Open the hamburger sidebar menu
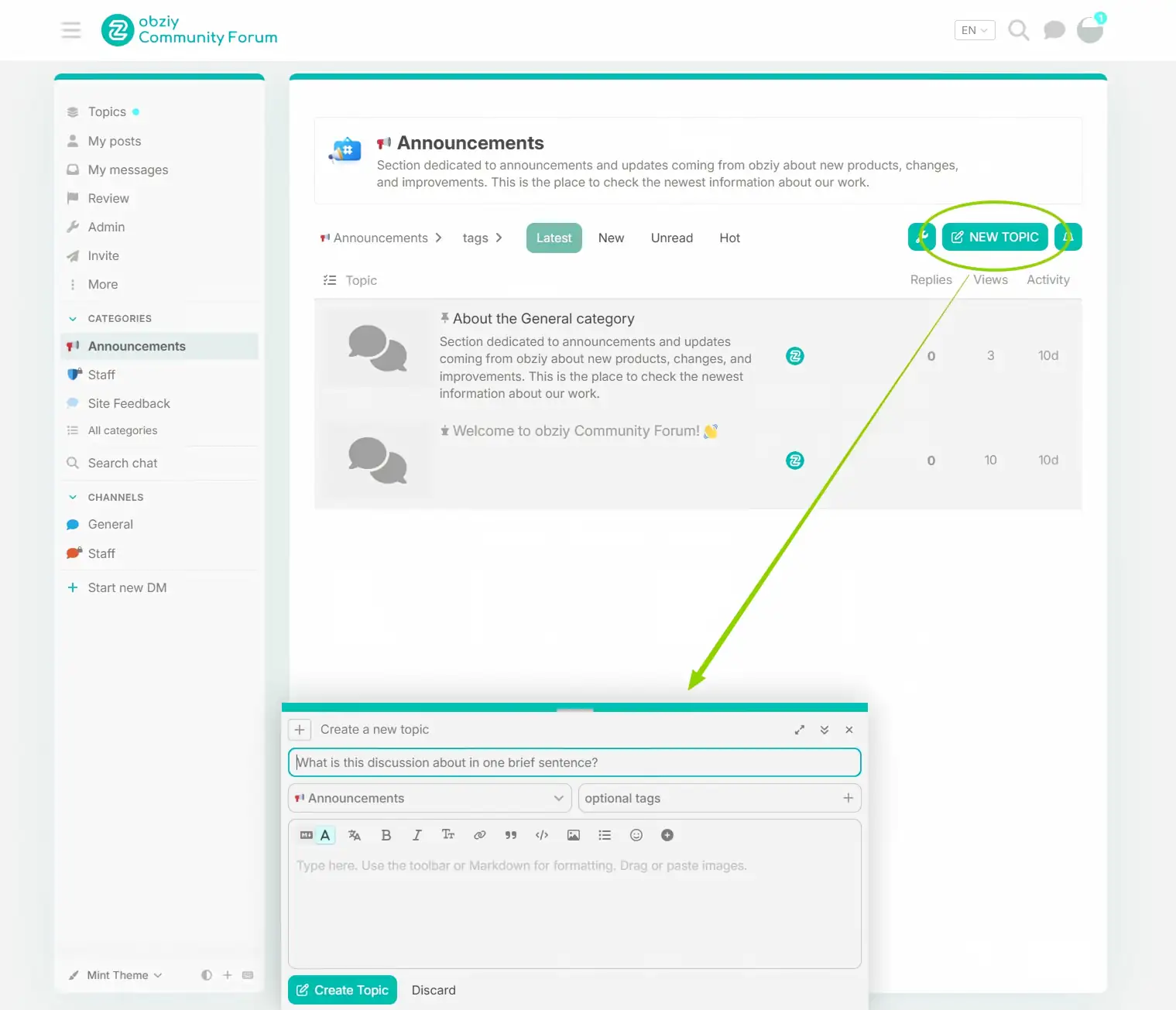 point(71,30)
